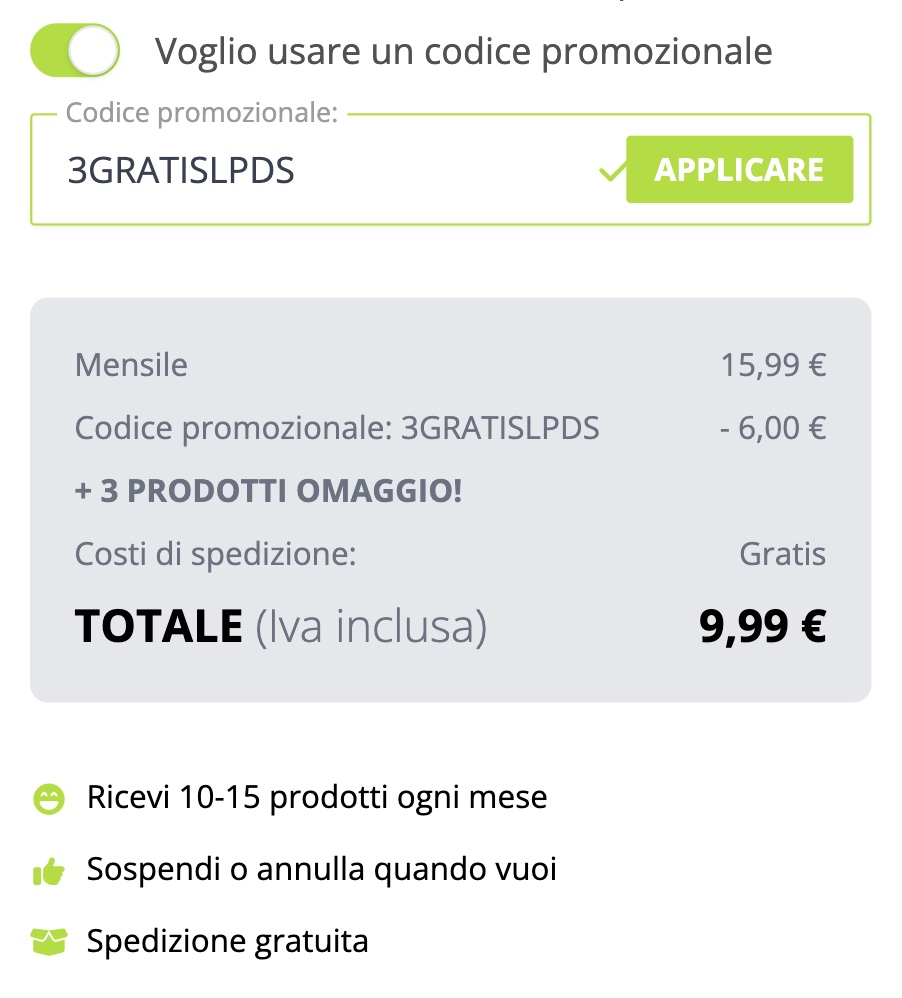Click the thumbs-up icon
The image size is (902, 998).
coord(48,871)
